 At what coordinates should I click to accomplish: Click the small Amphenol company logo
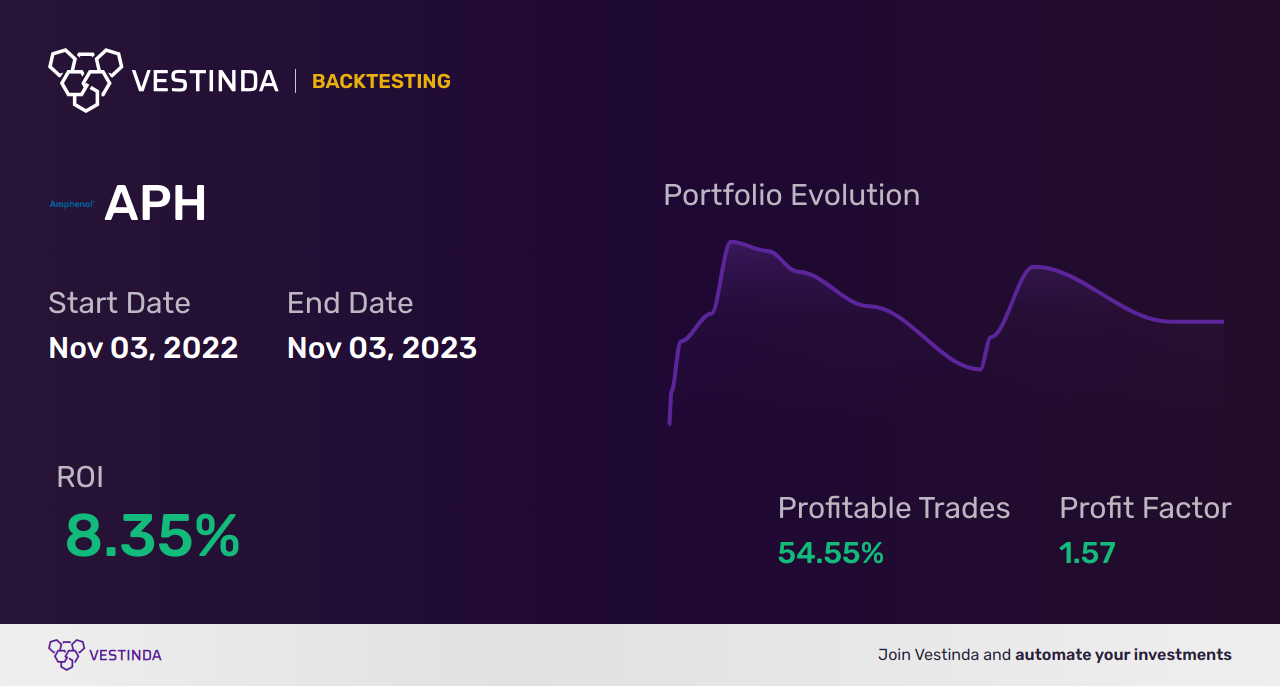72,204
